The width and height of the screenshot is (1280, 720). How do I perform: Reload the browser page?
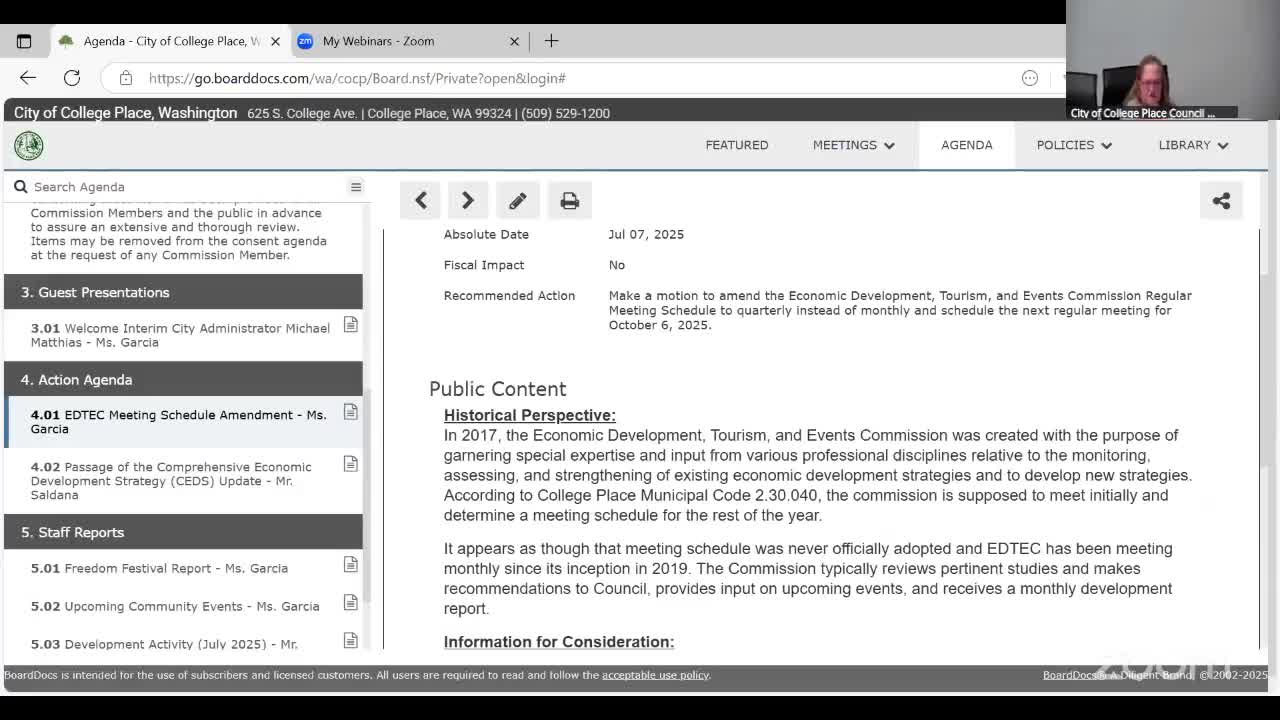tap(72, 78)
